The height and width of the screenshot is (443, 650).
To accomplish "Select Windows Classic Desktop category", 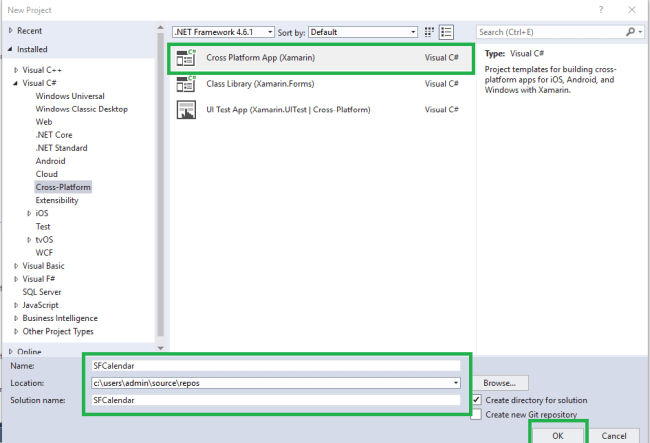I will [82, 109].
